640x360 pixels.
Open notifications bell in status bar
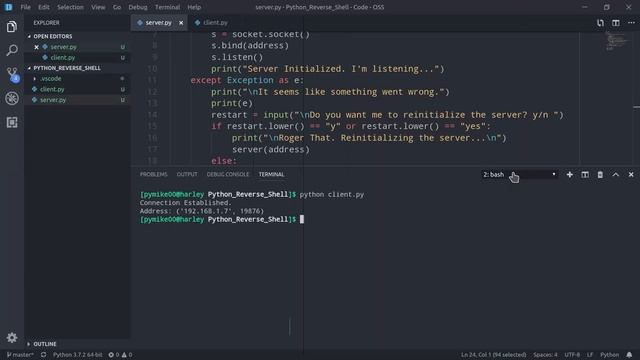(629, 355)
